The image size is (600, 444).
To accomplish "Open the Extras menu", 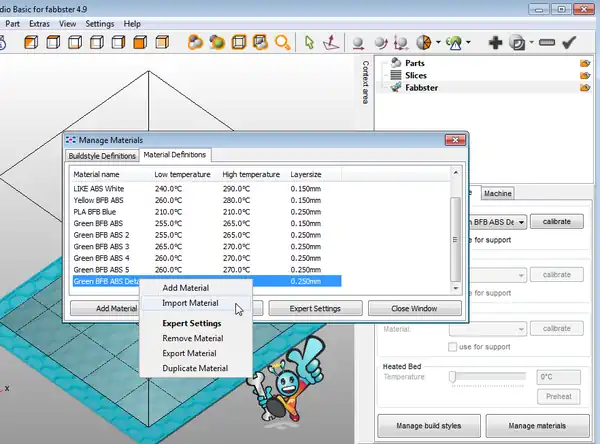I will coord(41,23).
